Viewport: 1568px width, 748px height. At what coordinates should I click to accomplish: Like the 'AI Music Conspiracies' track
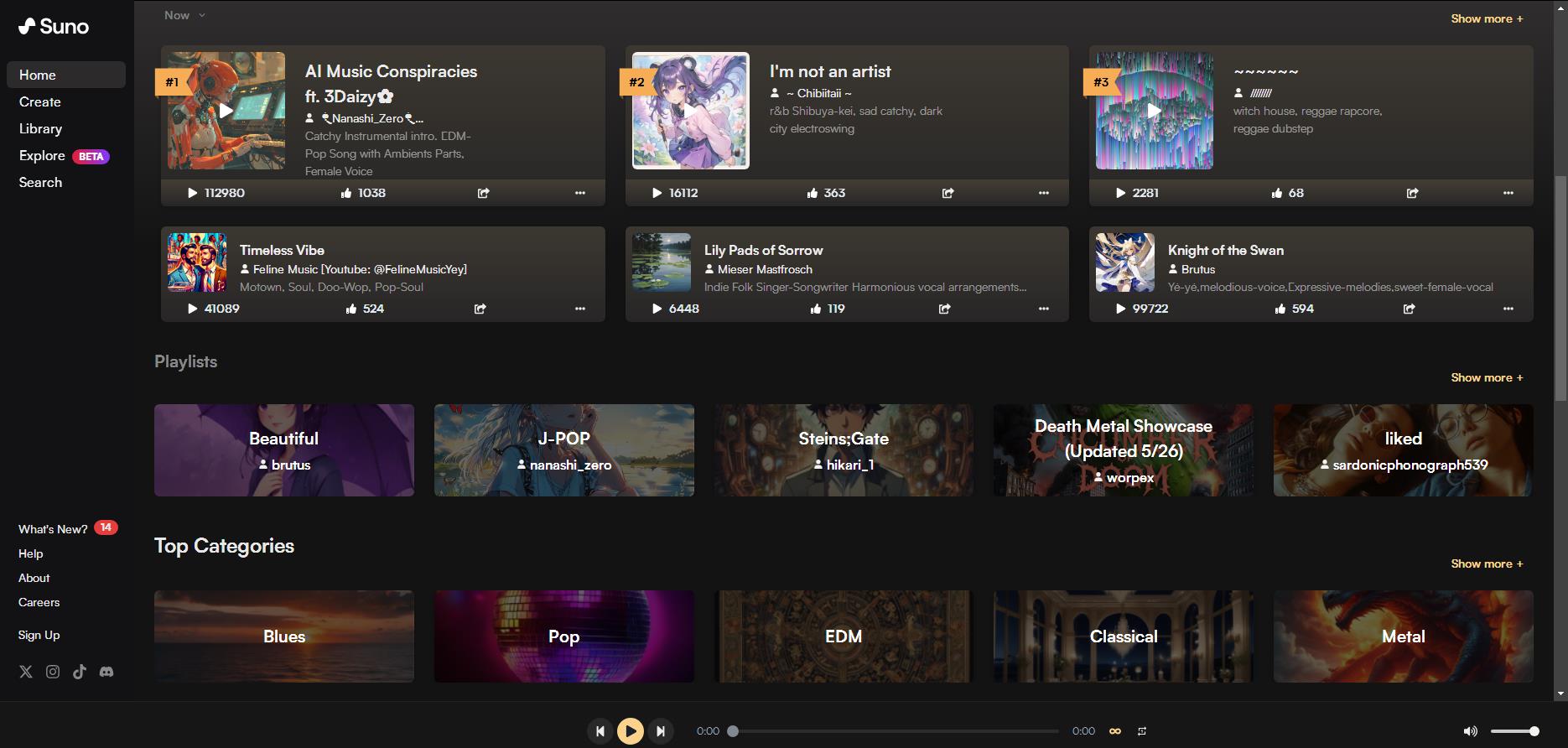coord(346,193)
